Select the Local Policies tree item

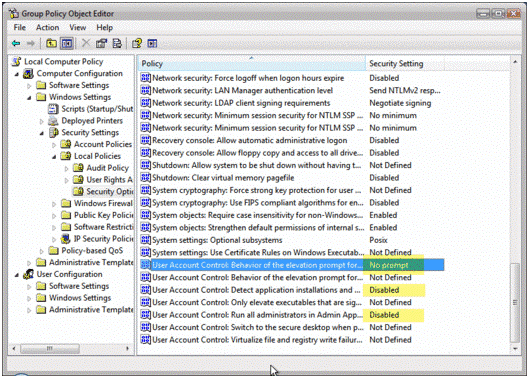[97, 156]
